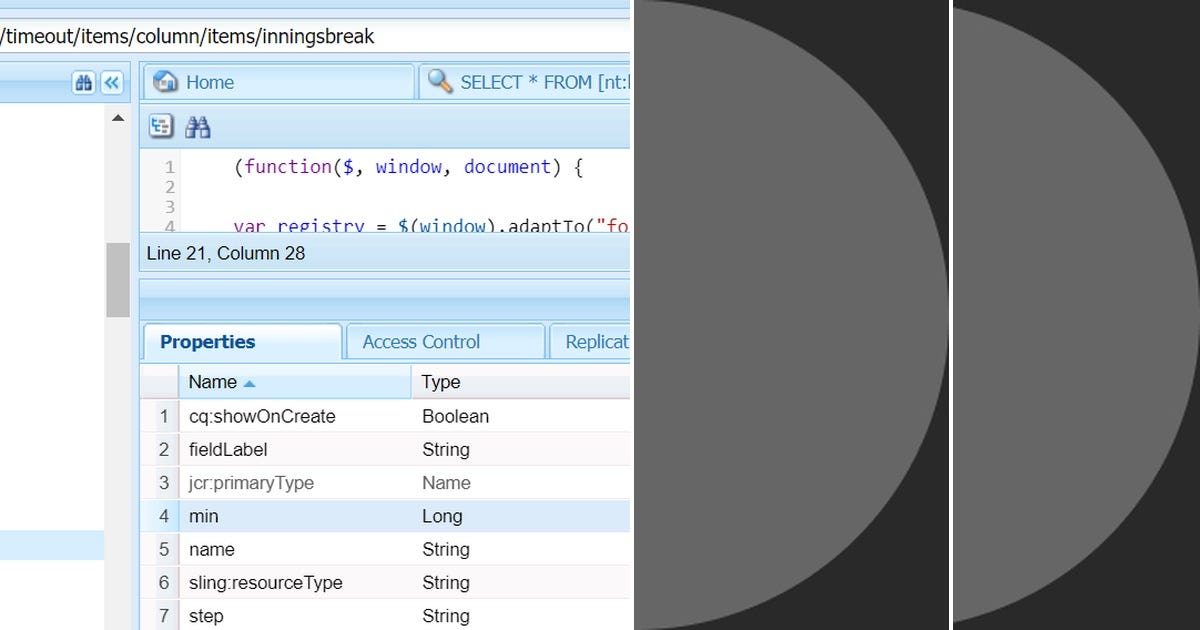The image size is (1200, 630).
Task: Click the magnifying glass icon on the query tab
Action: (438, 81)
